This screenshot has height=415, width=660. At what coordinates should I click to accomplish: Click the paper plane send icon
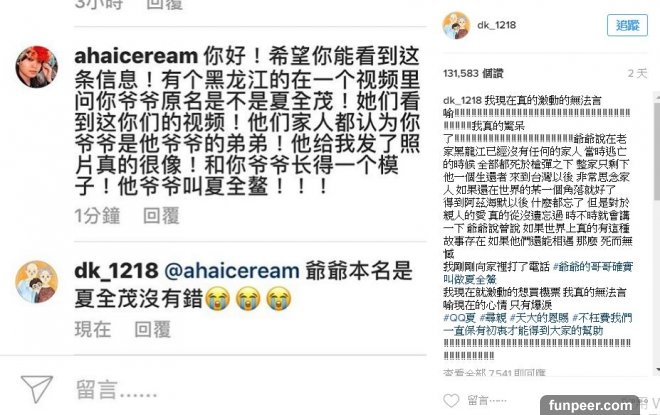coord(37,388)
